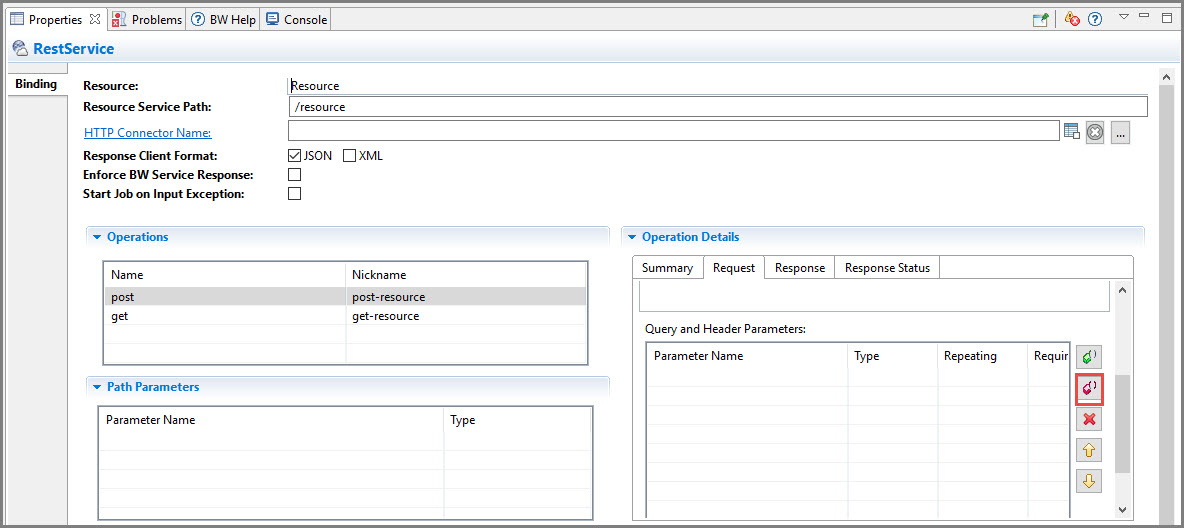Click into the Resource name field
This screenshot has height=528, width=1184.
point(717,86)
